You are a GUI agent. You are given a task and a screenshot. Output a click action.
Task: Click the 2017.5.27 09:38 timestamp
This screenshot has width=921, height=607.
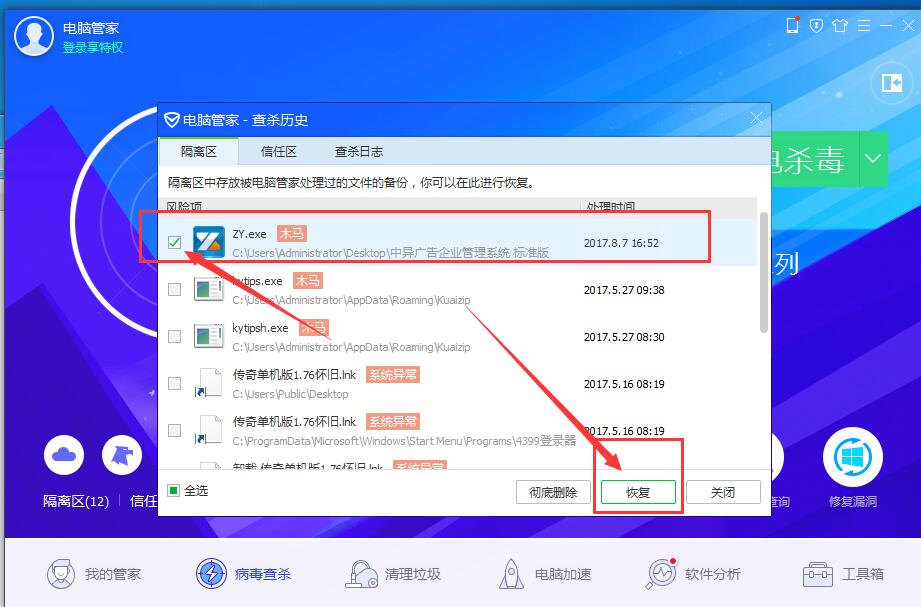[624, 290]
